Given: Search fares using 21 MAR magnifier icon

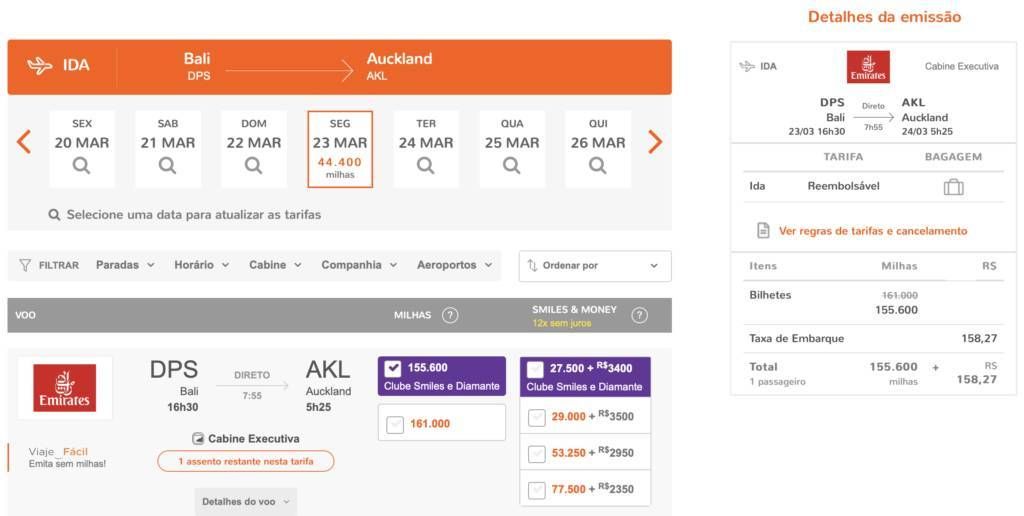Looking at the screenshot, I should coord(168,166).
